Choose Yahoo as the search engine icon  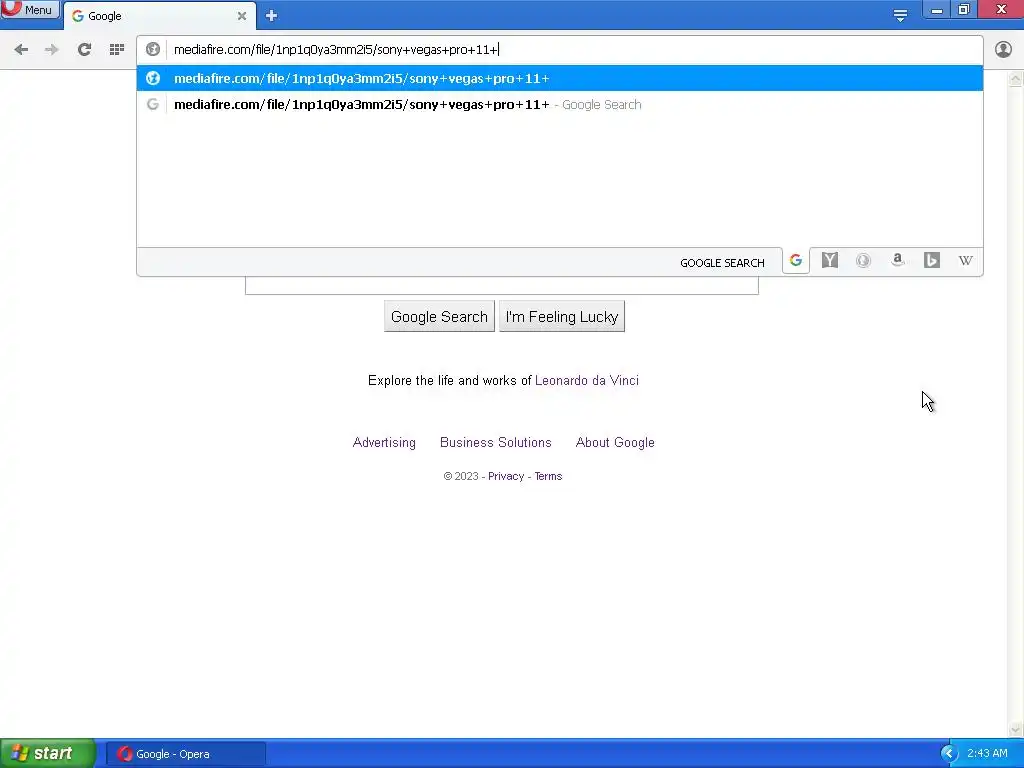(829, 261)
